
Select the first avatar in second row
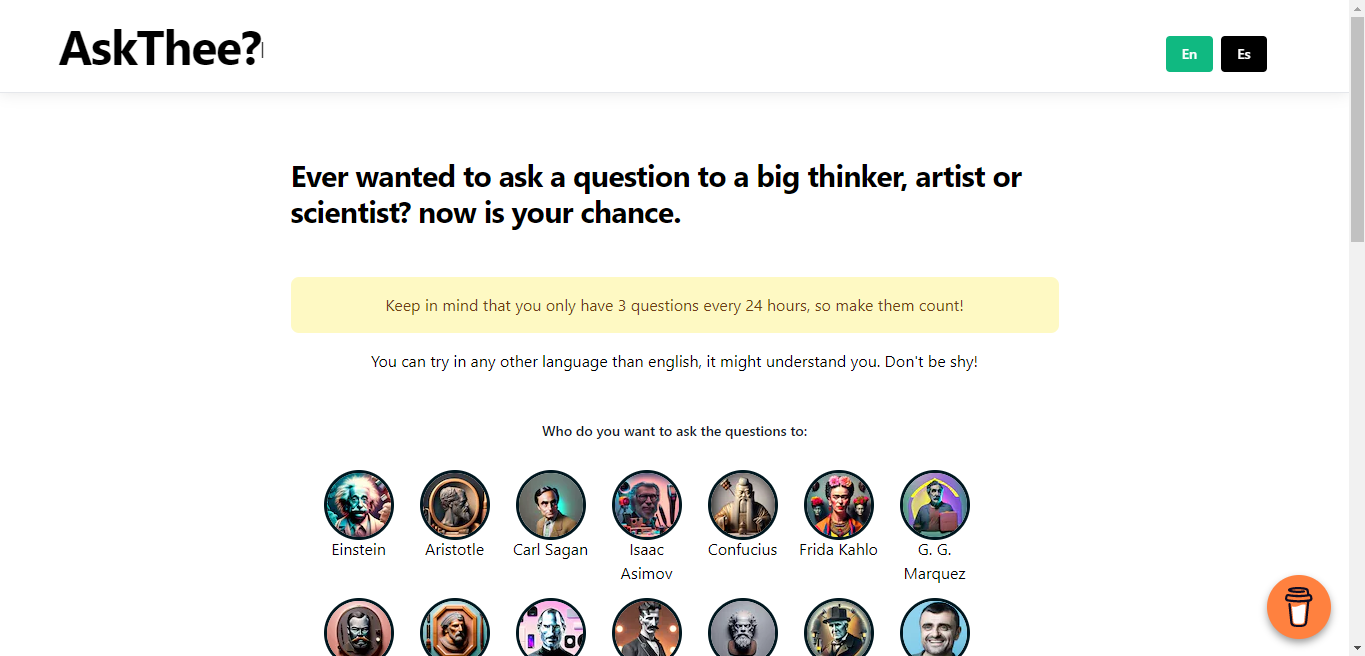pyautogui.click(x=359, y=627)
